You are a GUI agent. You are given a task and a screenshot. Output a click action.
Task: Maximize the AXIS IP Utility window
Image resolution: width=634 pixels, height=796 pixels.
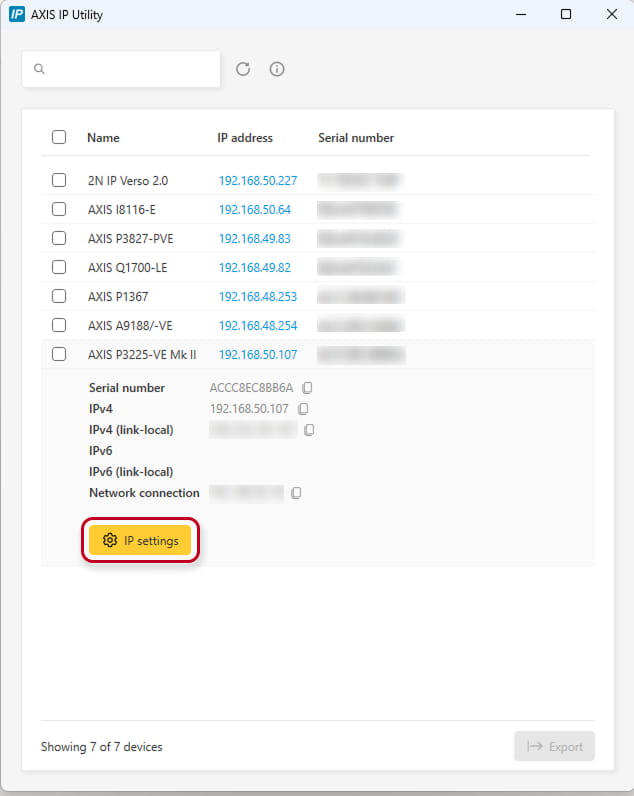(x=565, y=14)
